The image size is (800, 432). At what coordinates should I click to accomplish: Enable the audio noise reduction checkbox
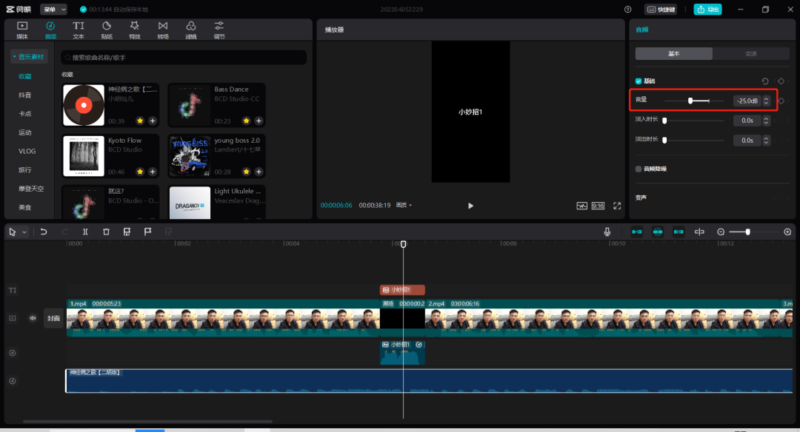(639, 169)
